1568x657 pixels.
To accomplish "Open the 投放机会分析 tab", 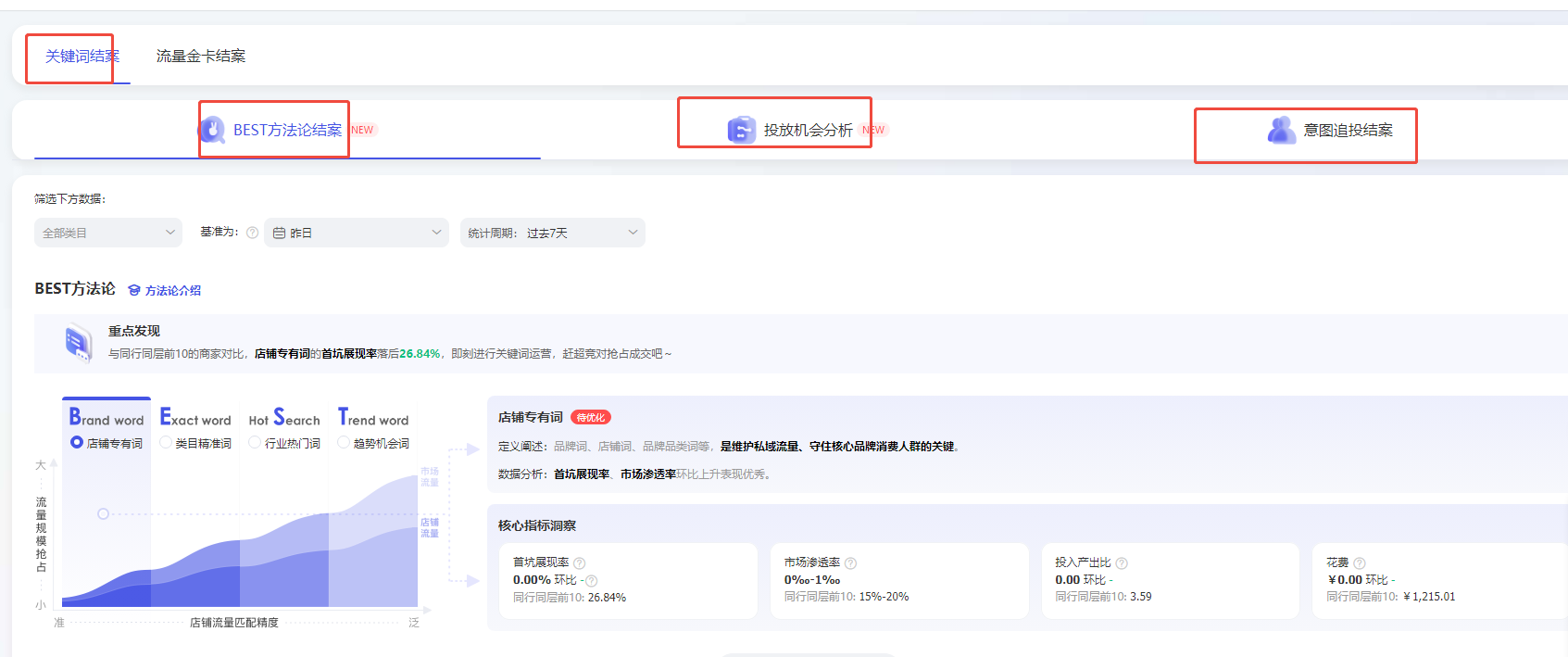I will coord(807,131).
